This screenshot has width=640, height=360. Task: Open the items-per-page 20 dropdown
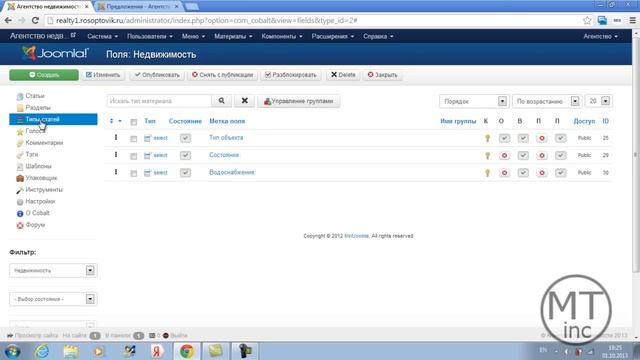coord(598,101)
